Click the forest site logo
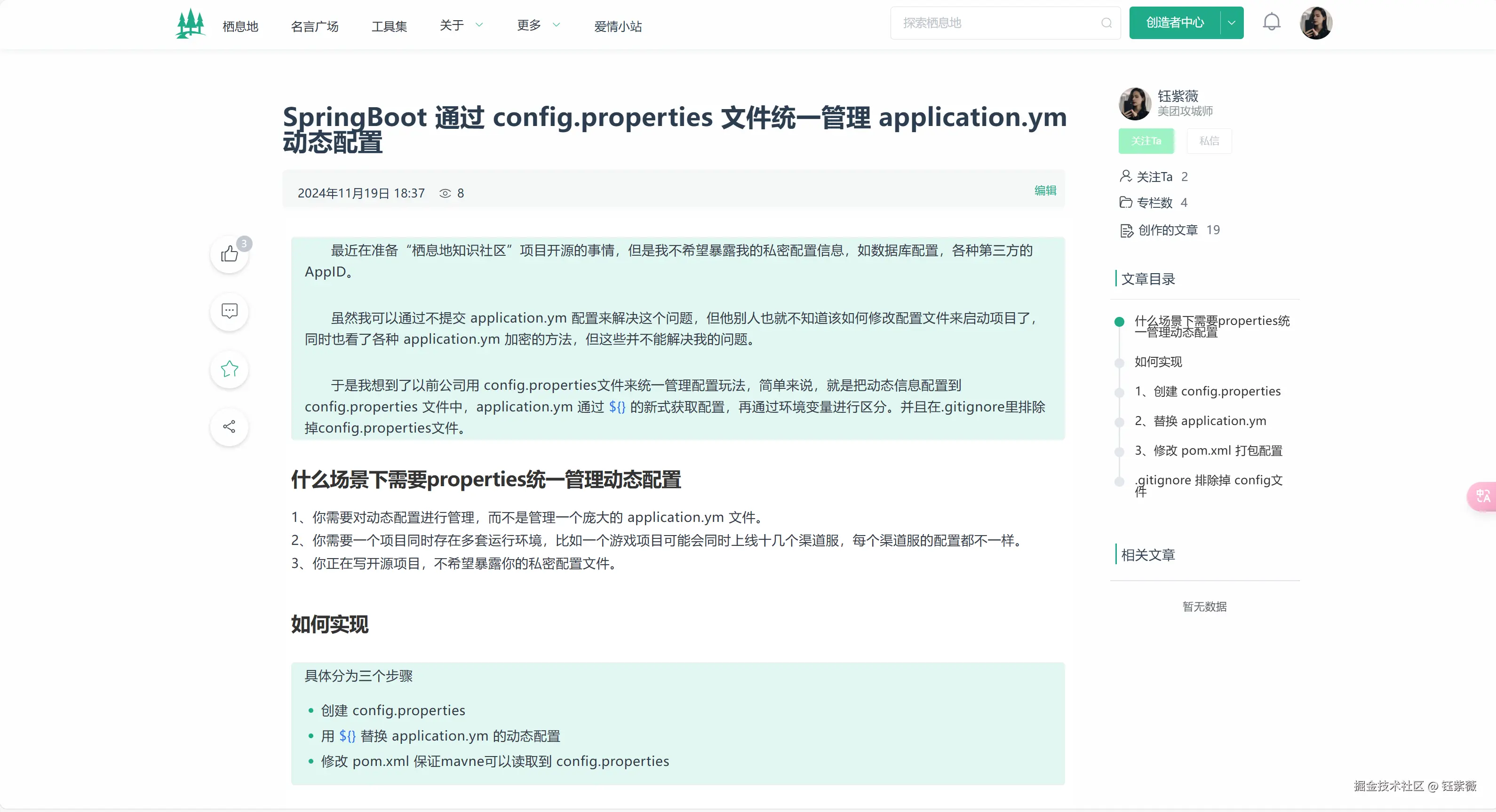 (x=190, y=23)
